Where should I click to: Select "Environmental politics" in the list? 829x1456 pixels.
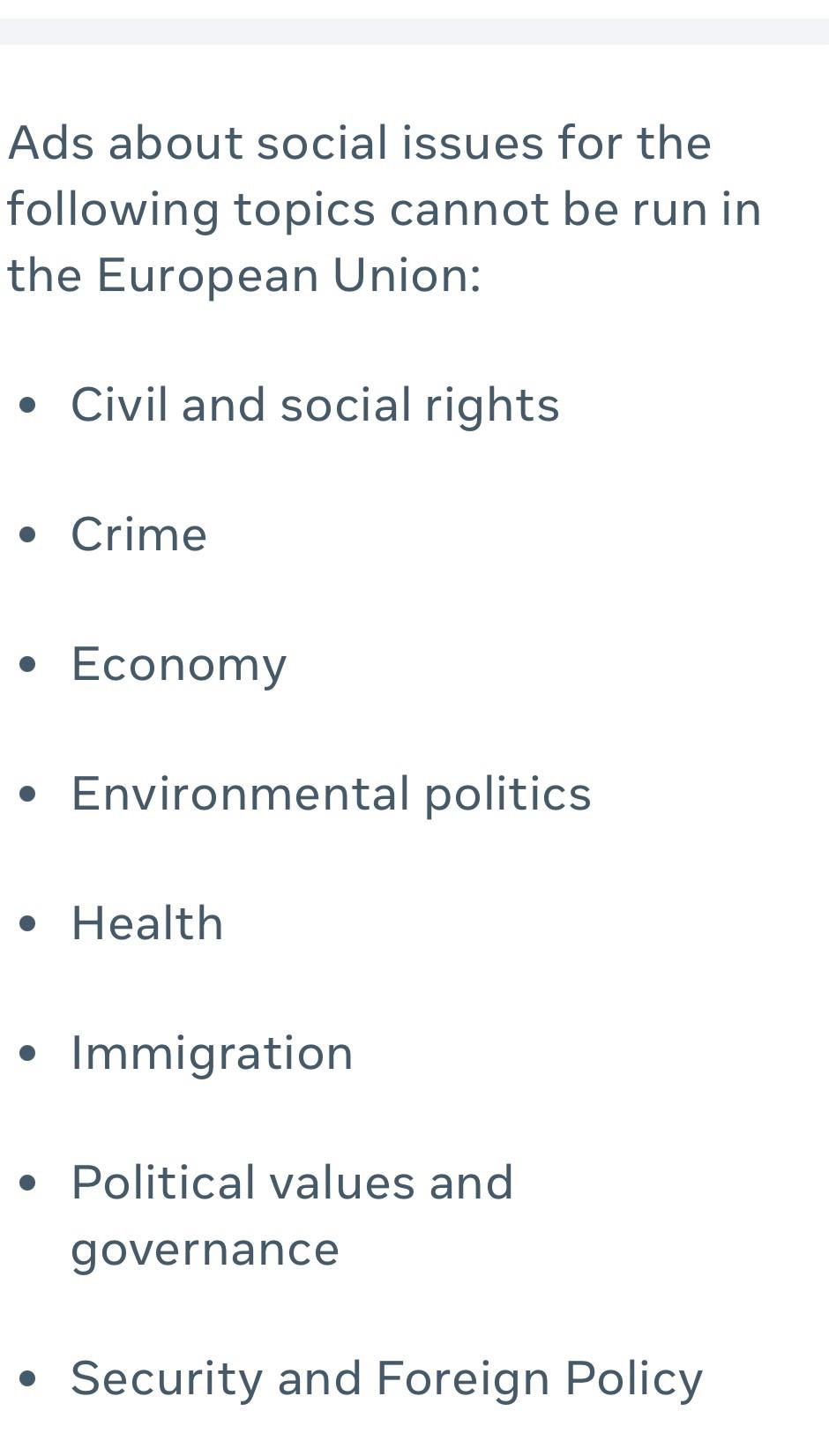[x=331, y=794]
